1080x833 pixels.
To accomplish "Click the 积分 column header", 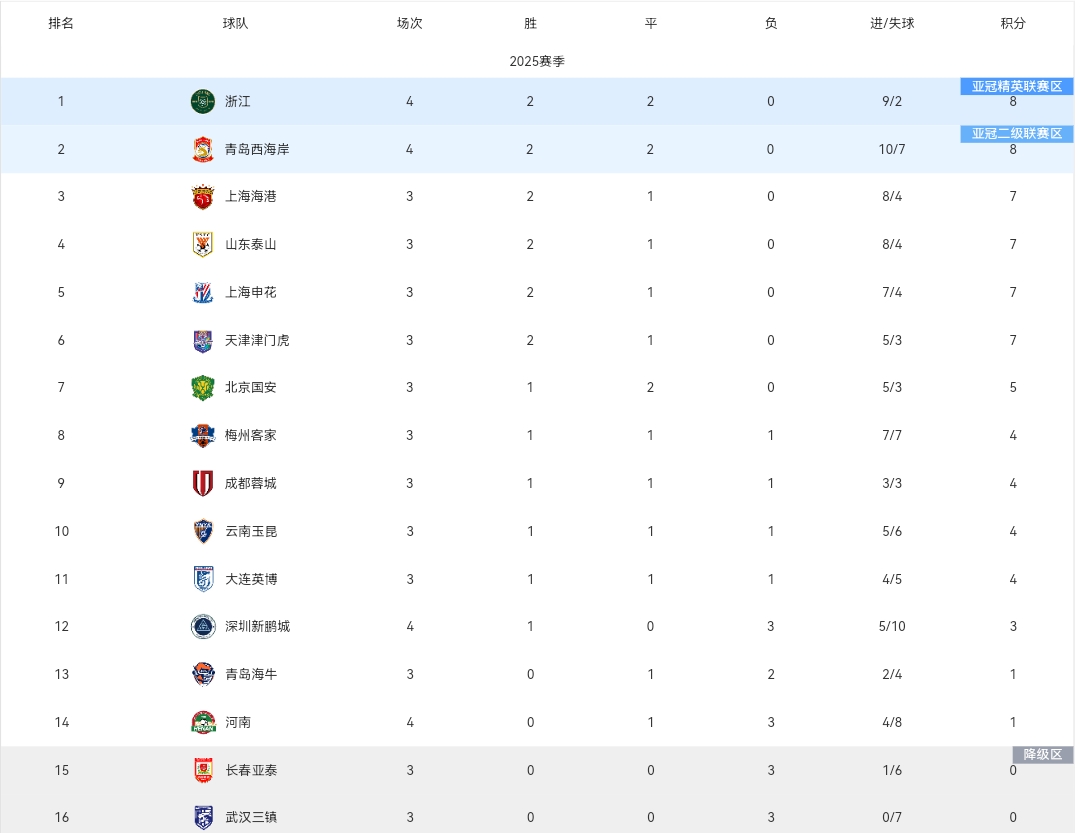I will click(x=1013, y=23).
